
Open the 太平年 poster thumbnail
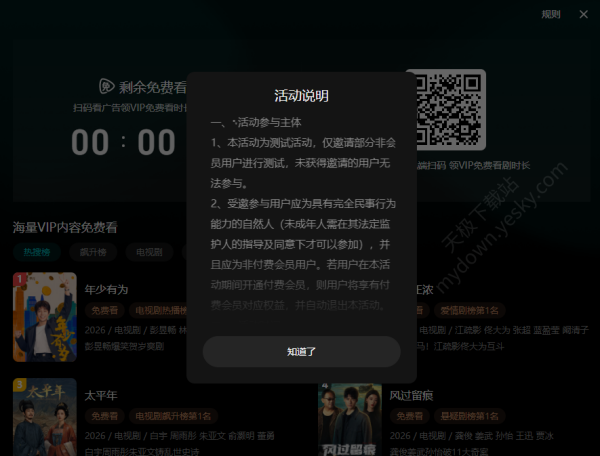click(44, 417)
